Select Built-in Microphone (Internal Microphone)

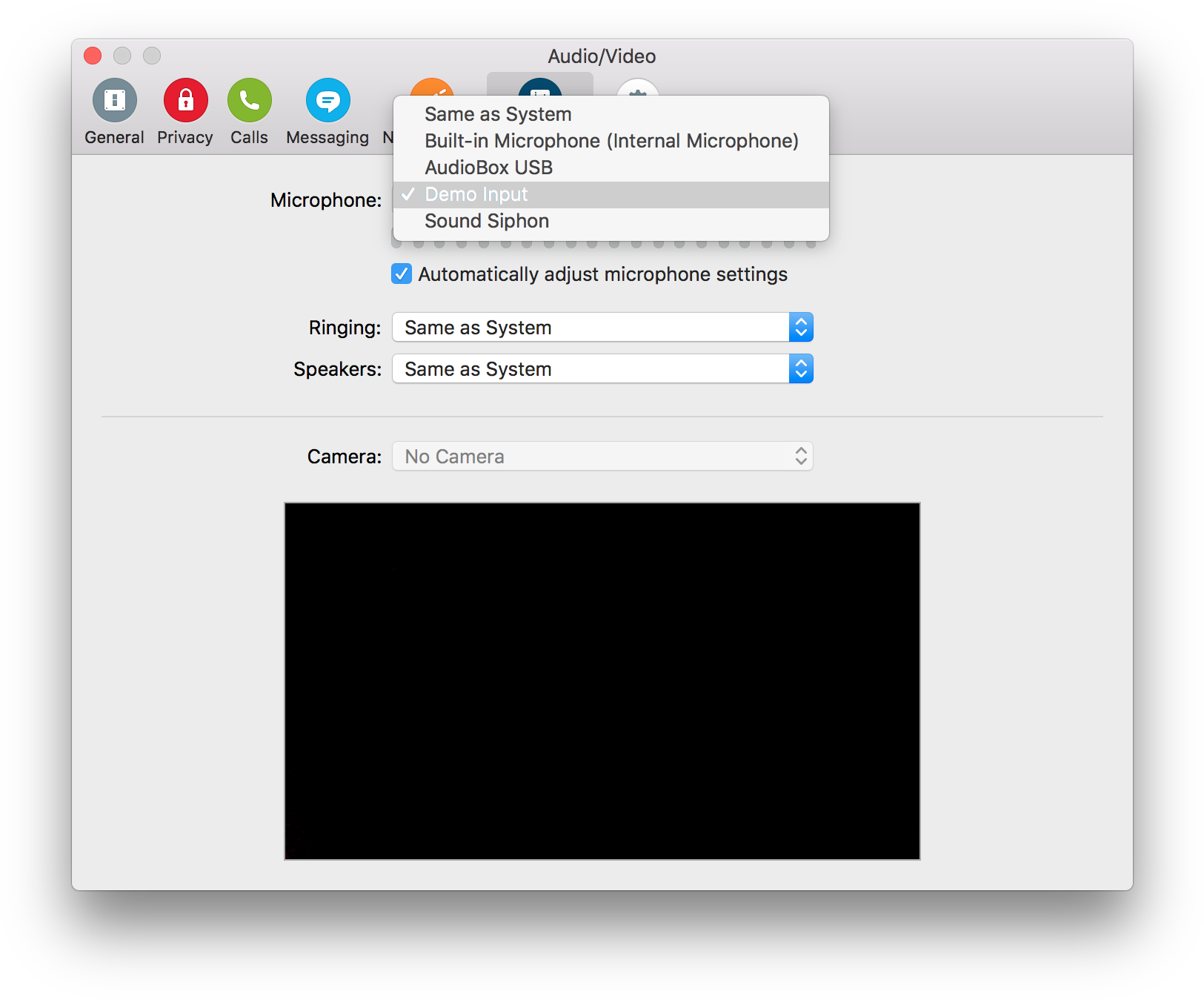(x=611, y=141)
